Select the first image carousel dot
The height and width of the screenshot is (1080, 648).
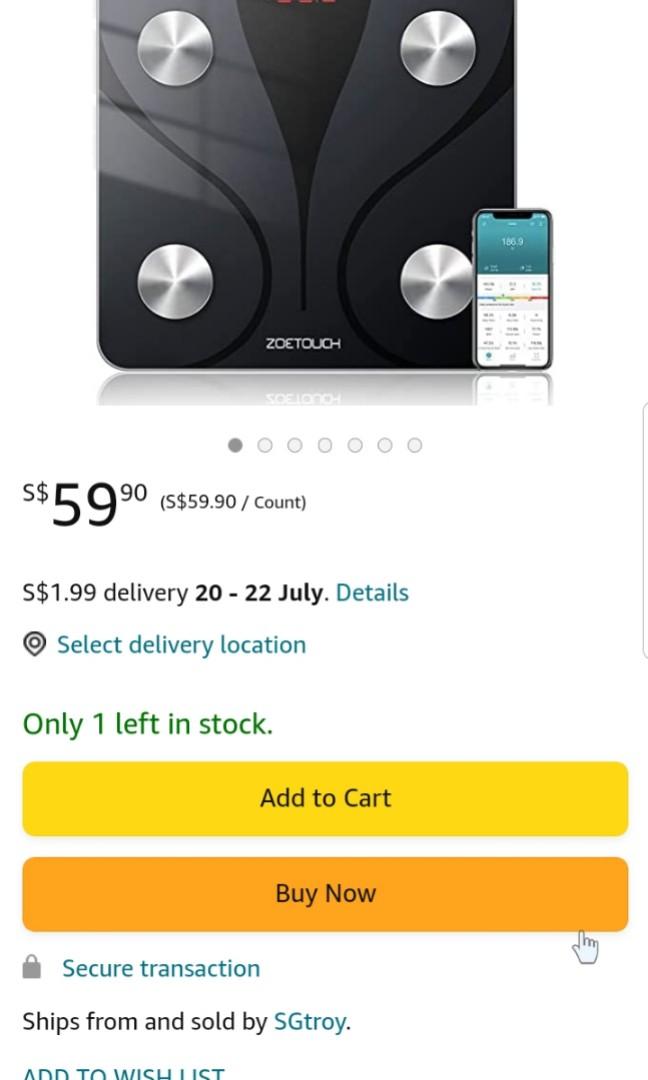coord(235,445)
